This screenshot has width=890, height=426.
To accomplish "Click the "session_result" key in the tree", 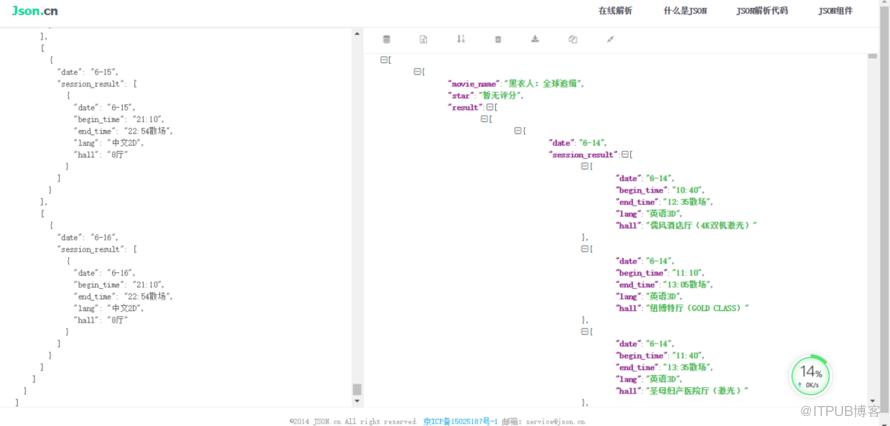I will 583,155.
